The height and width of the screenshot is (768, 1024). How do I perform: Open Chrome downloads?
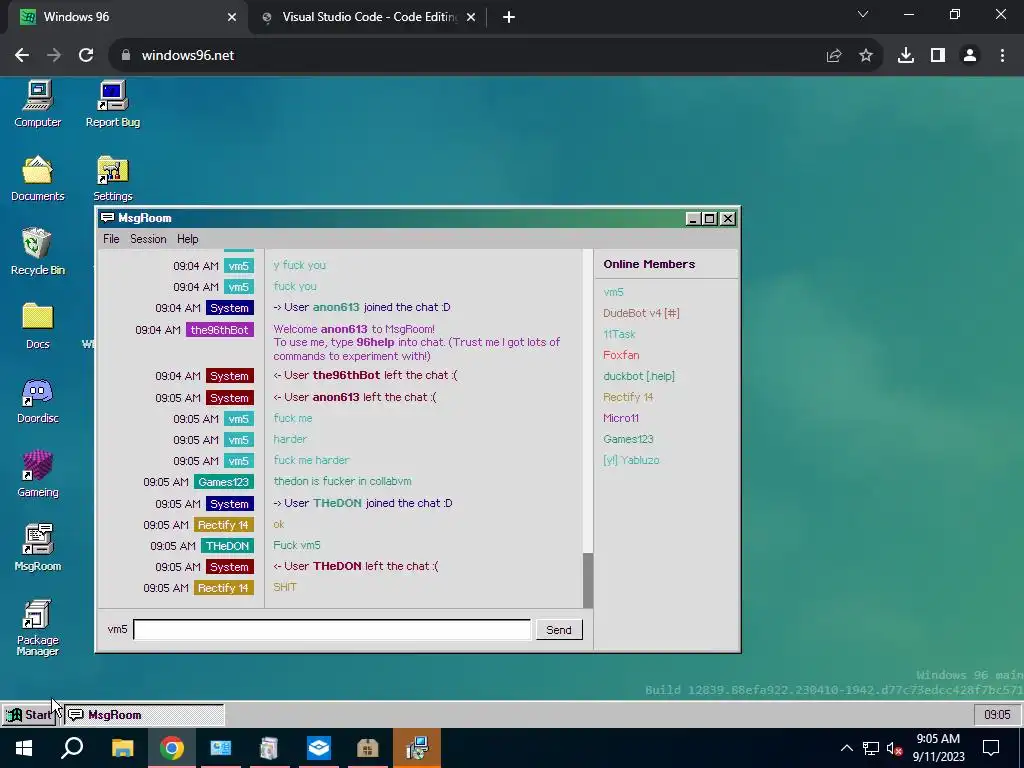(906, 56)
